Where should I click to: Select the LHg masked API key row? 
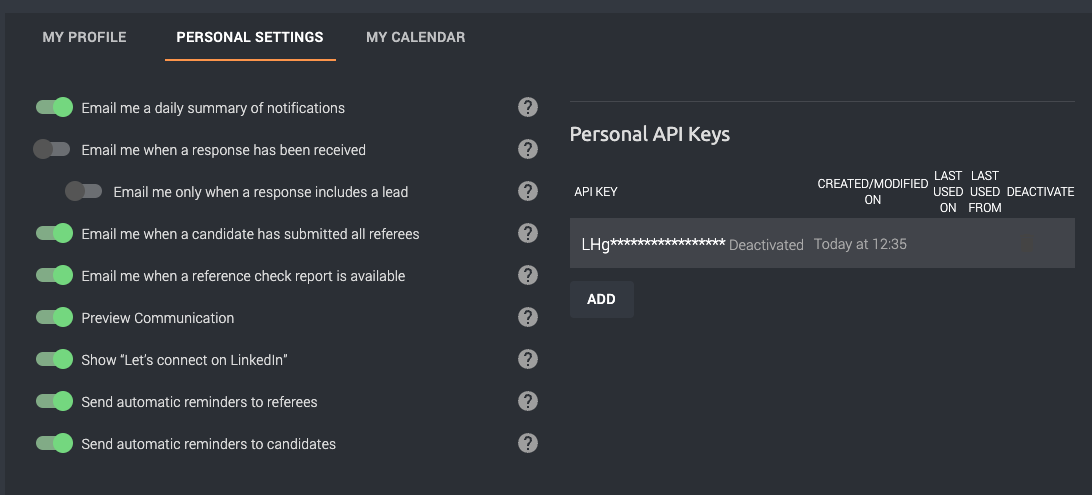click(822, 244)
